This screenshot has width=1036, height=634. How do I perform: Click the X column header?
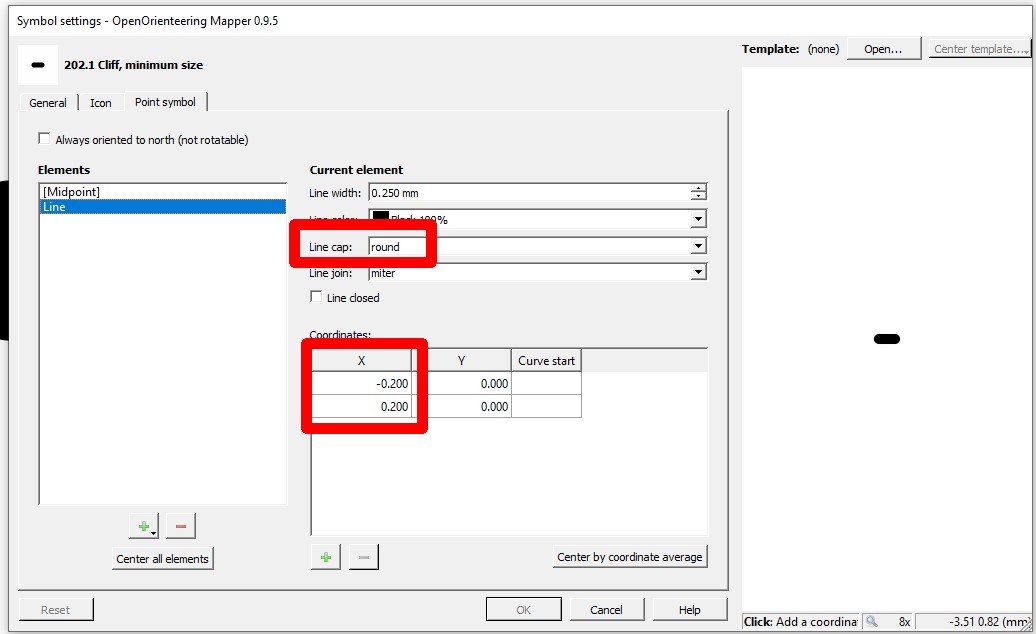pyautogui.click(x=361, y=361)
